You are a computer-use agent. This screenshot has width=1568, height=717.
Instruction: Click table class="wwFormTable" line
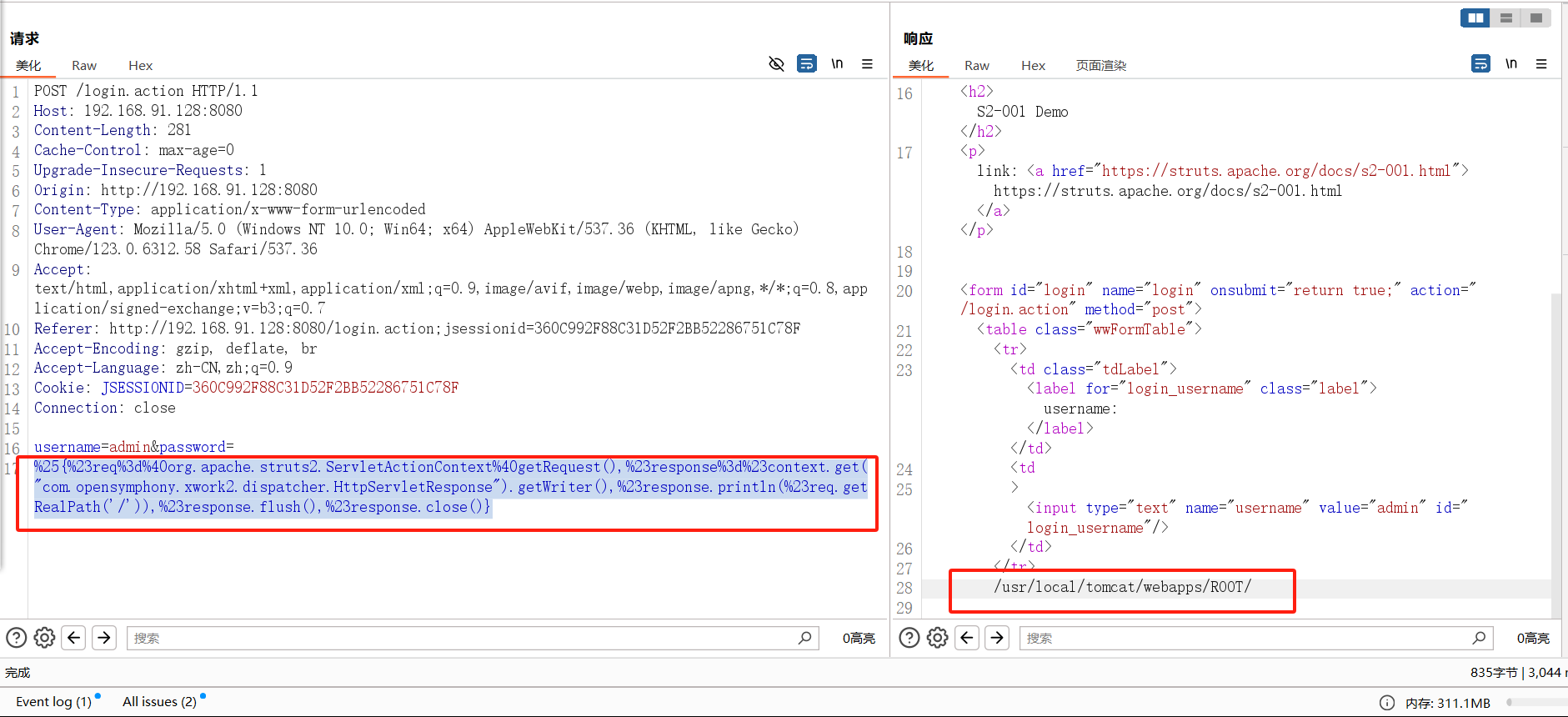[x=1089, y=329]
